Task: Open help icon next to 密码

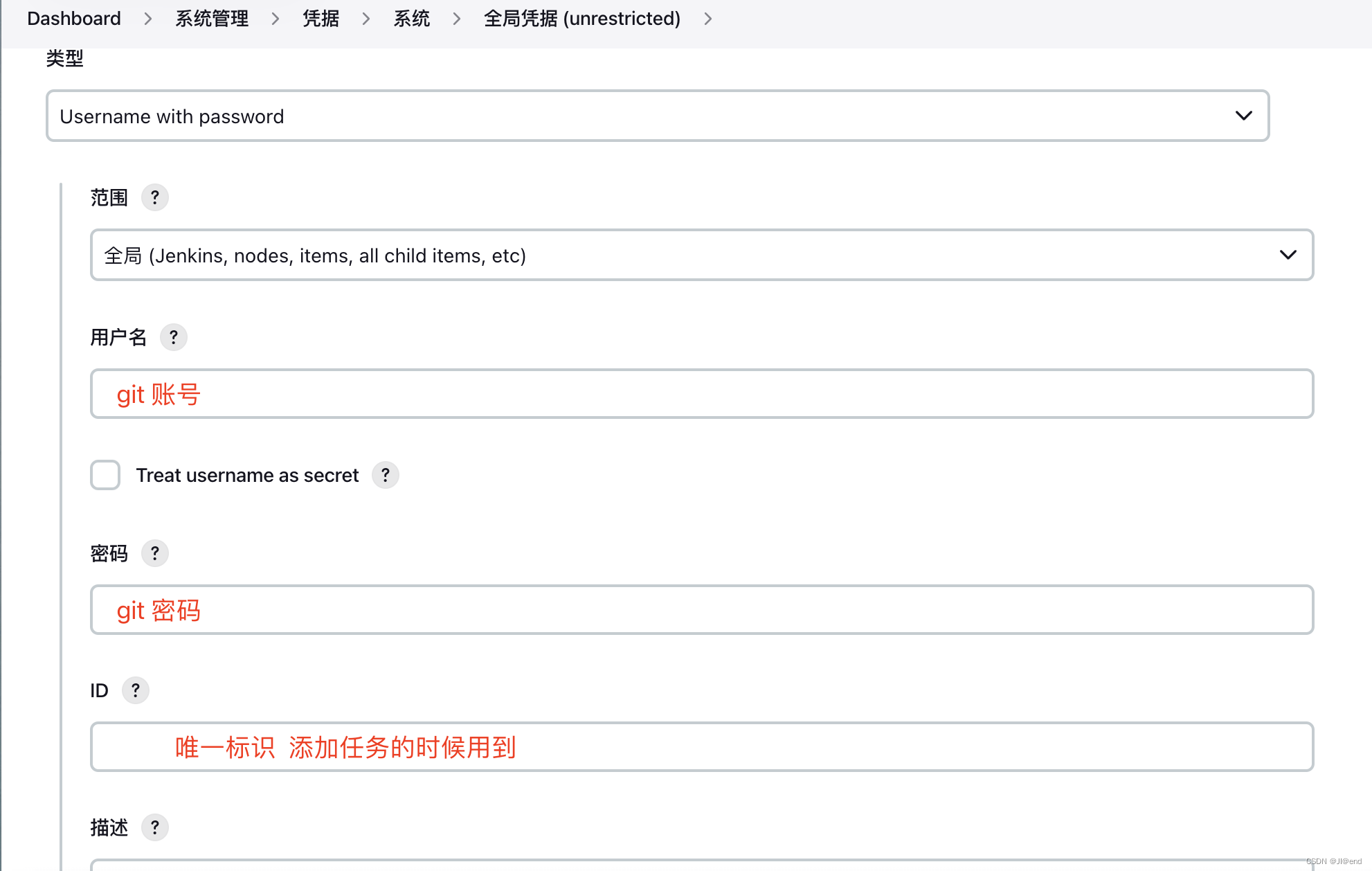Action: pyautogui.click(x=155, y=553)
